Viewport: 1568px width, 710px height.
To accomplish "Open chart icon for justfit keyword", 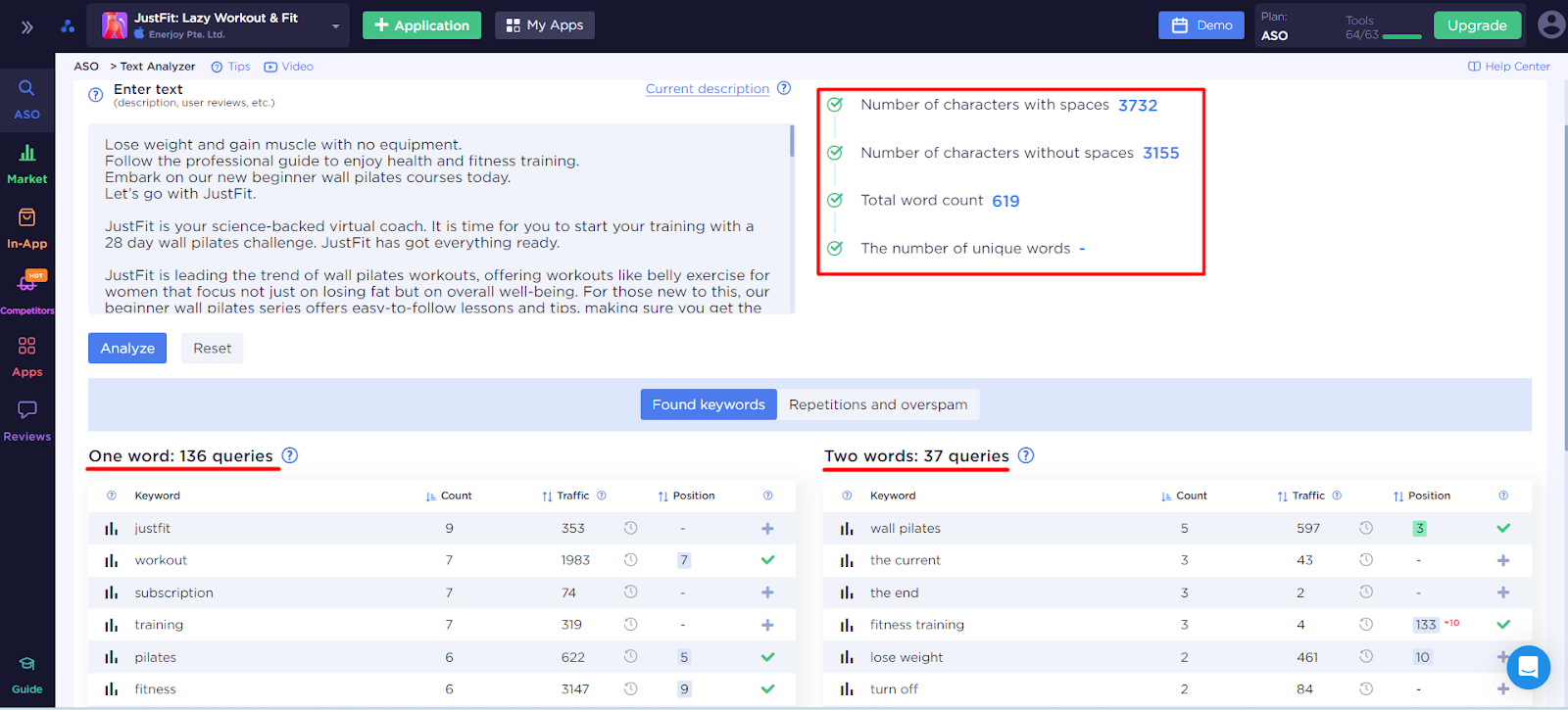I will coord(112,529).
